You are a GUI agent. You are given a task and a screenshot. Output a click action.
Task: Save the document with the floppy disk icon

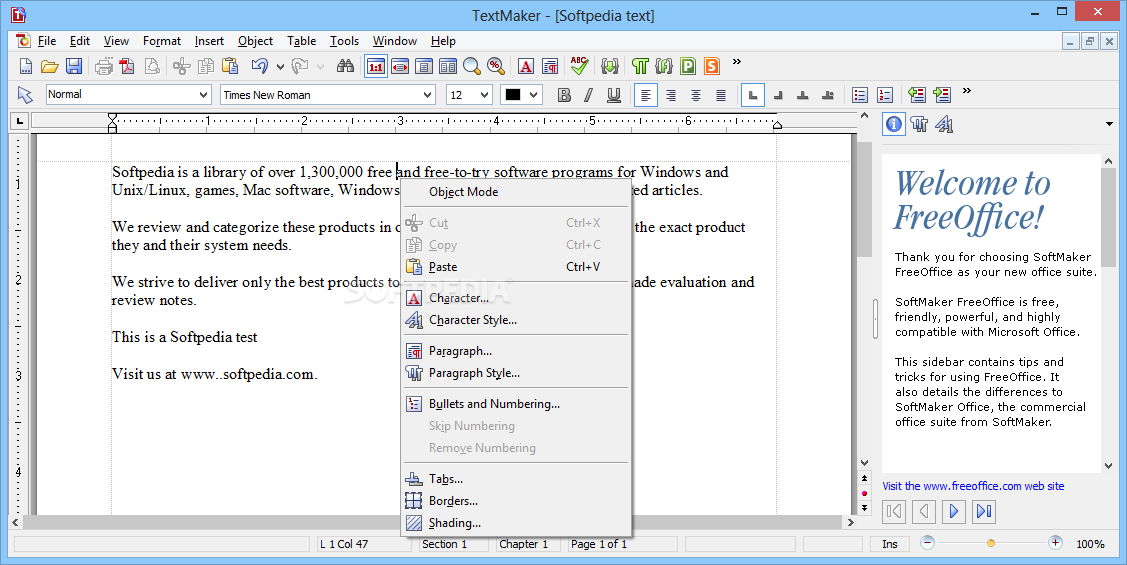[x=73, y=67]
